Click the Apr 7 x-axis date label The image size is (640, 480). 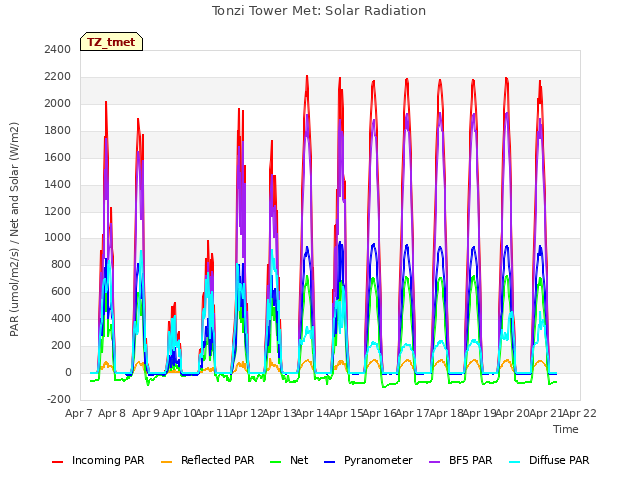click(x=79, y=413)
